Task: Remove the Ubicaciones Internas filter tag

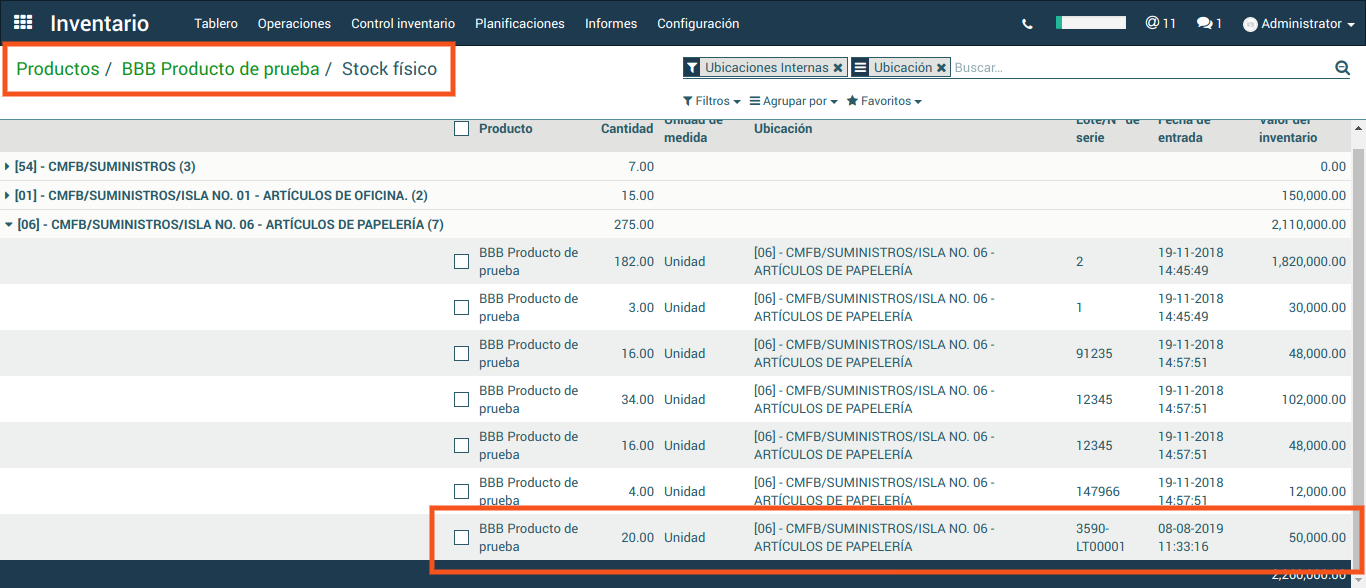Action: (838, 68)
